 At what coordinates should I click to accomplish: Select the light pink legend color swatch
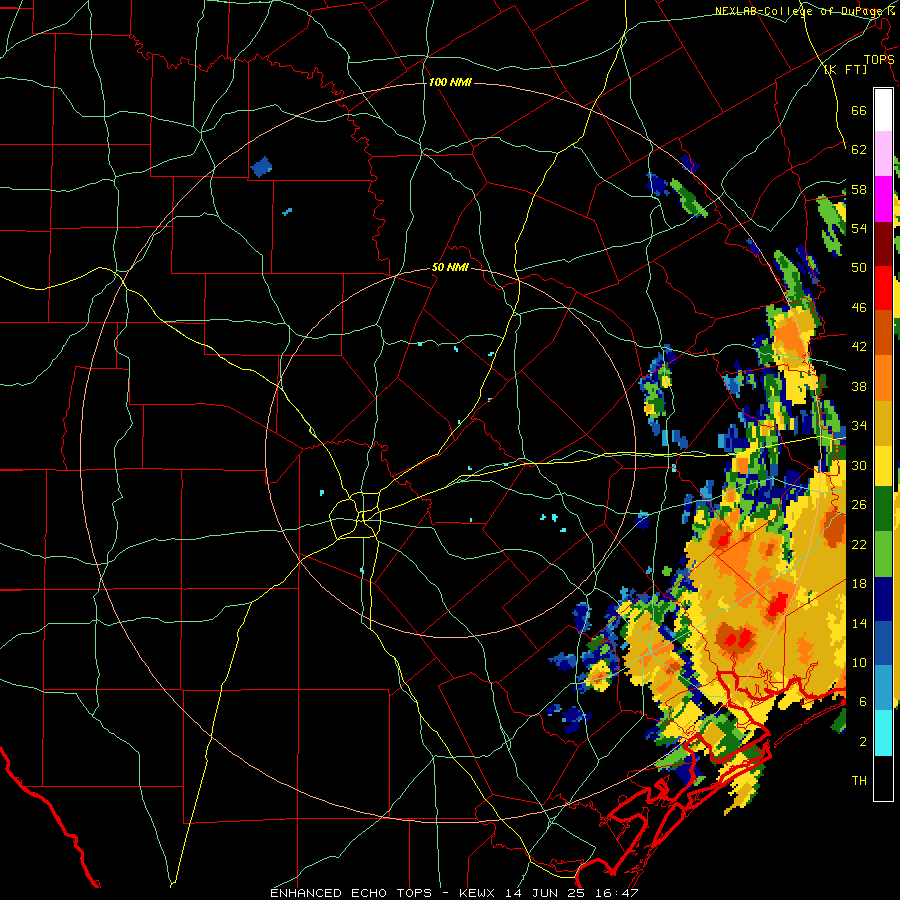point(883,154)
